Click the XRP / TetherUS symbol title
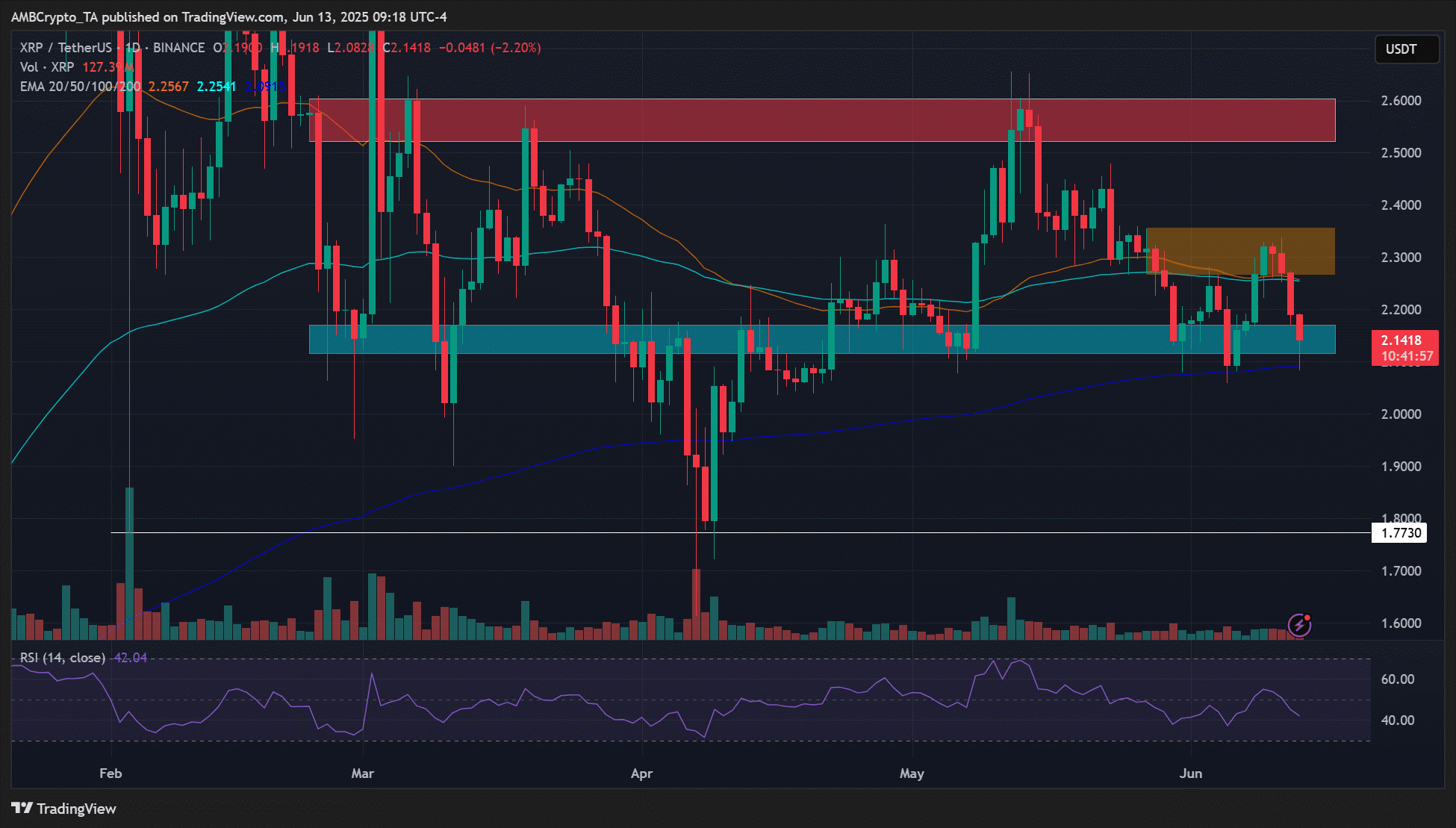This screenshot has width=1456, height=828. tap(66, 48)
